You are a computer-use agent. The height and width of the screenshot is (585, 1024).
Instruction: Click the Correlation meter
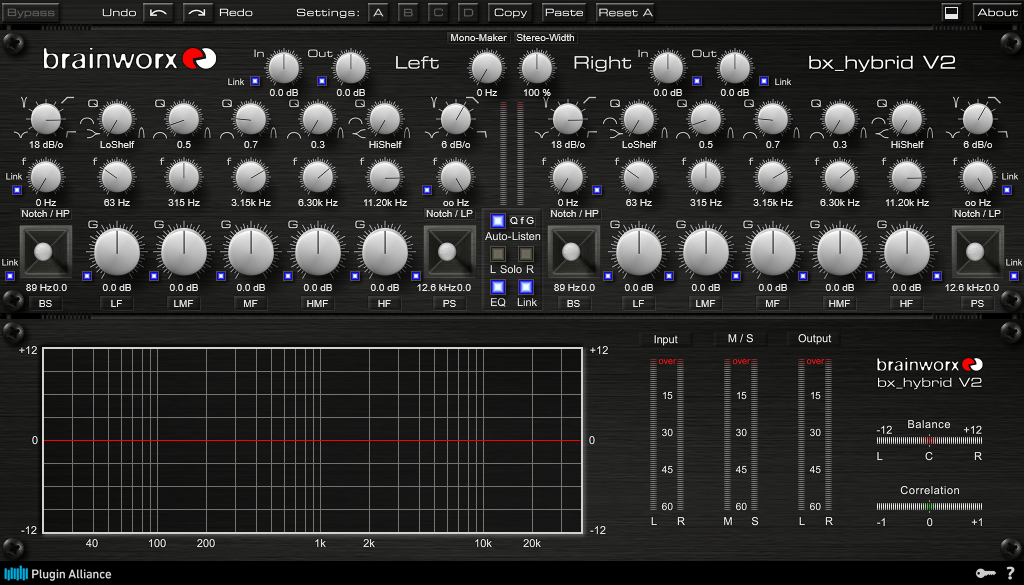pos(929,506)
